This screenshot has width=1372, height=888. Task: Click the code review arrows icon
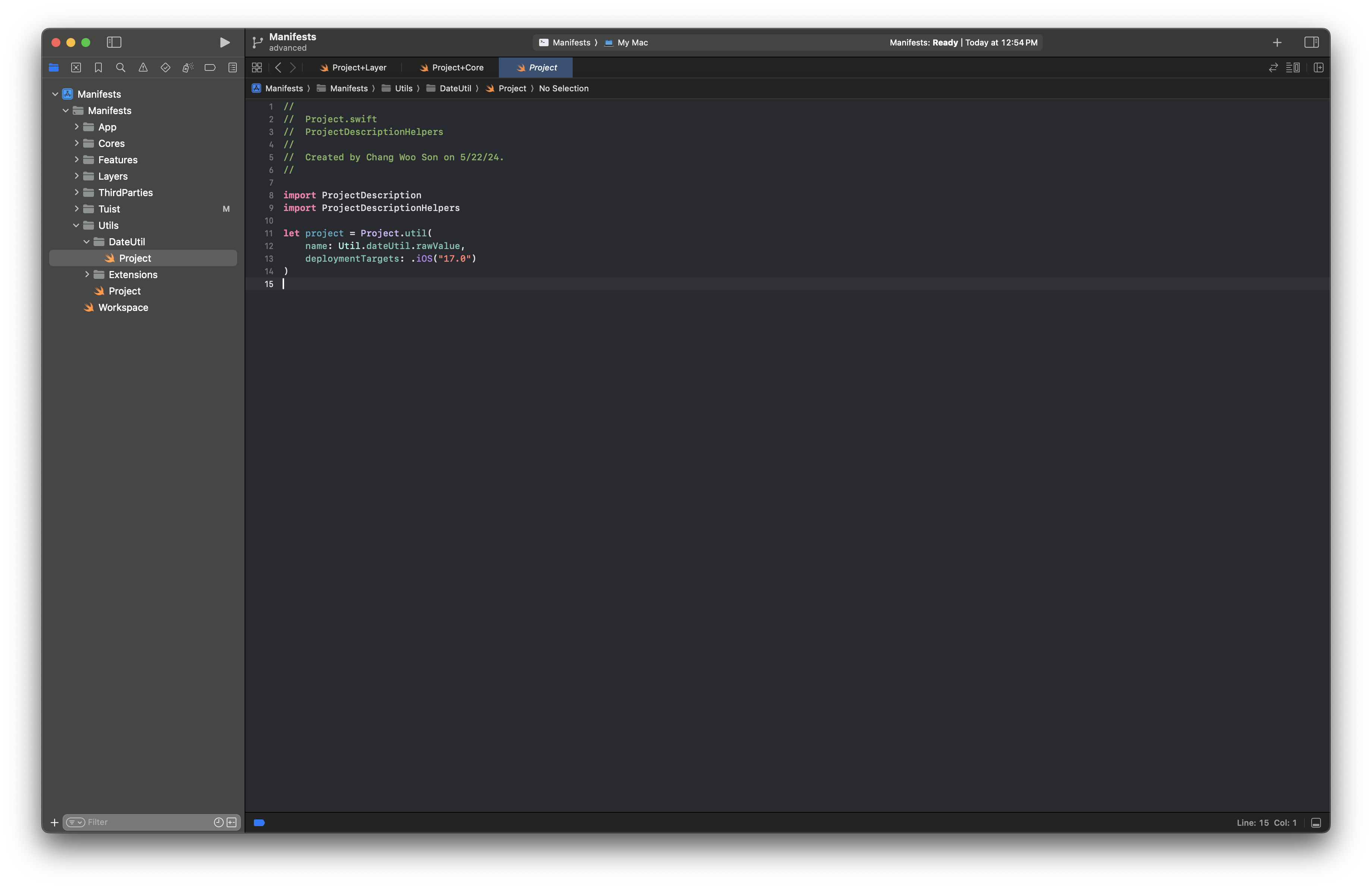[1274, 67]
